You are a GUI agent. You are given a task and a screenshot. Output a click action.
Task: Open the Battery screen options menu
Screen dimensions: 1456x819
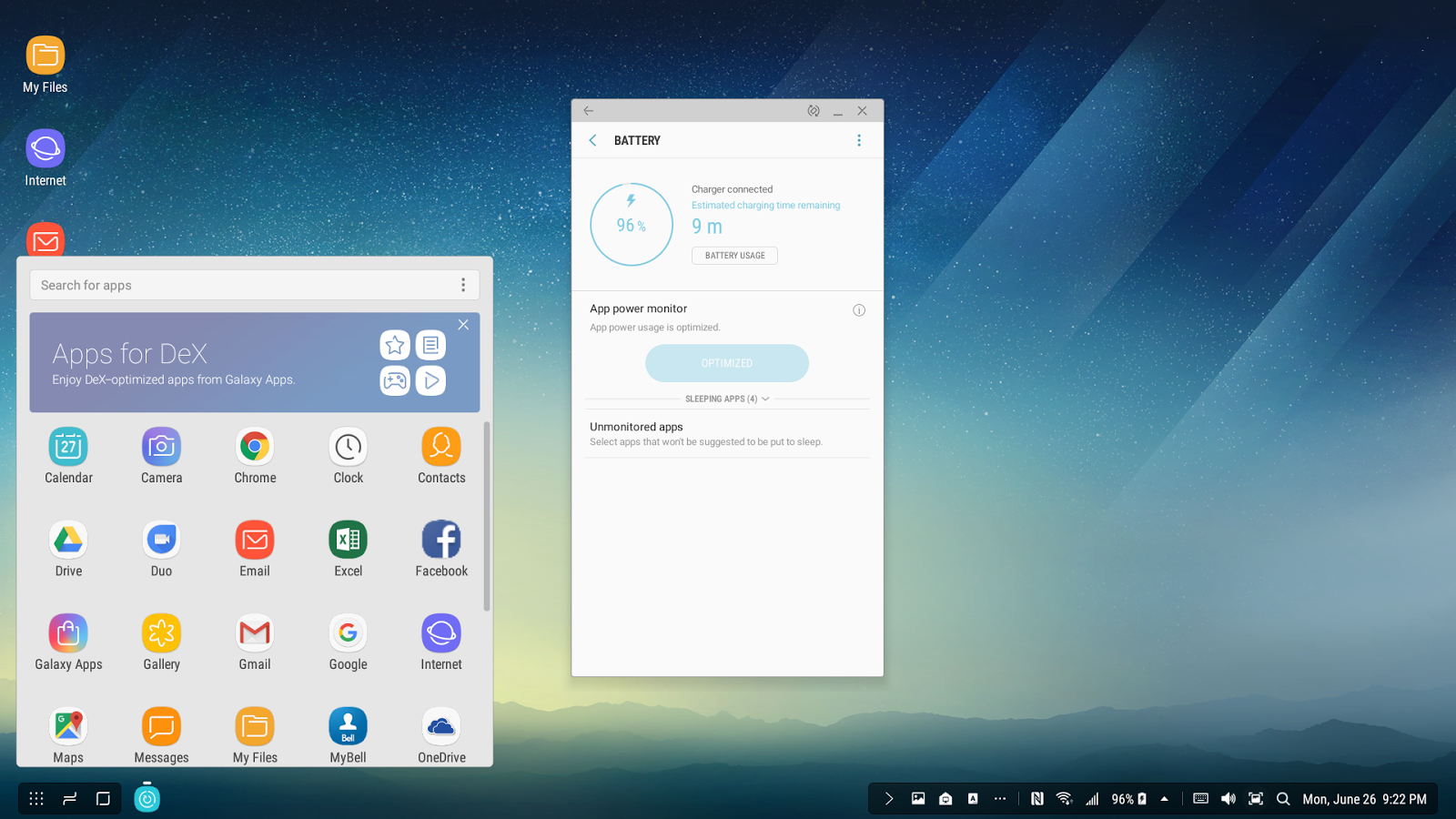859,140
